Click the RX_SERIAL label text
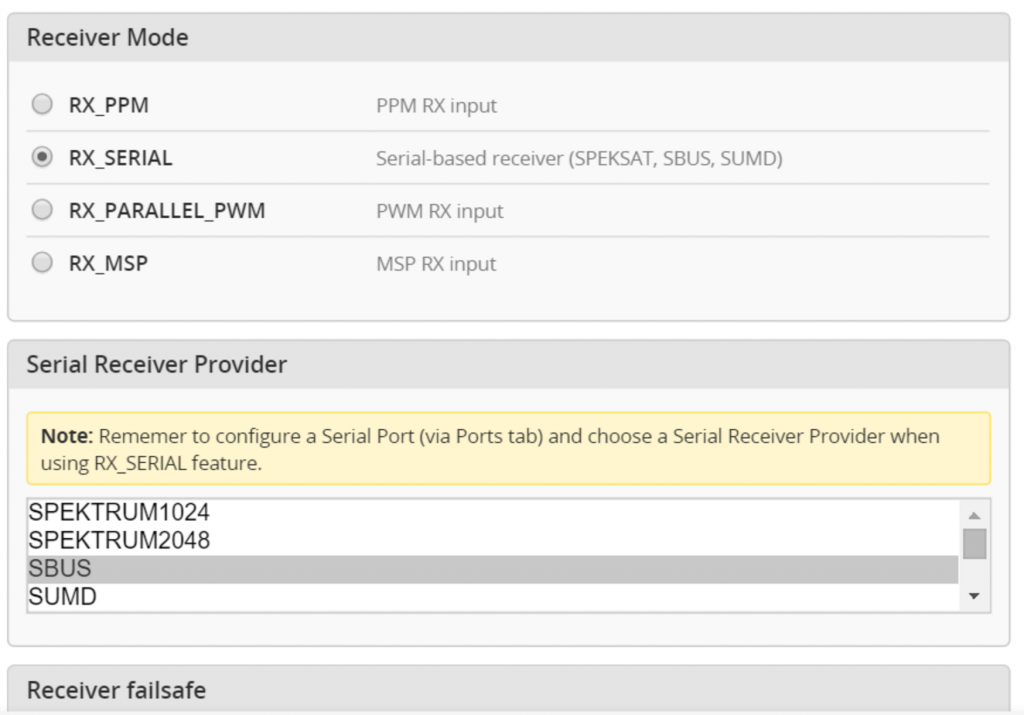Viewport: 1024px width, 715px height. (x=120, y=158)
